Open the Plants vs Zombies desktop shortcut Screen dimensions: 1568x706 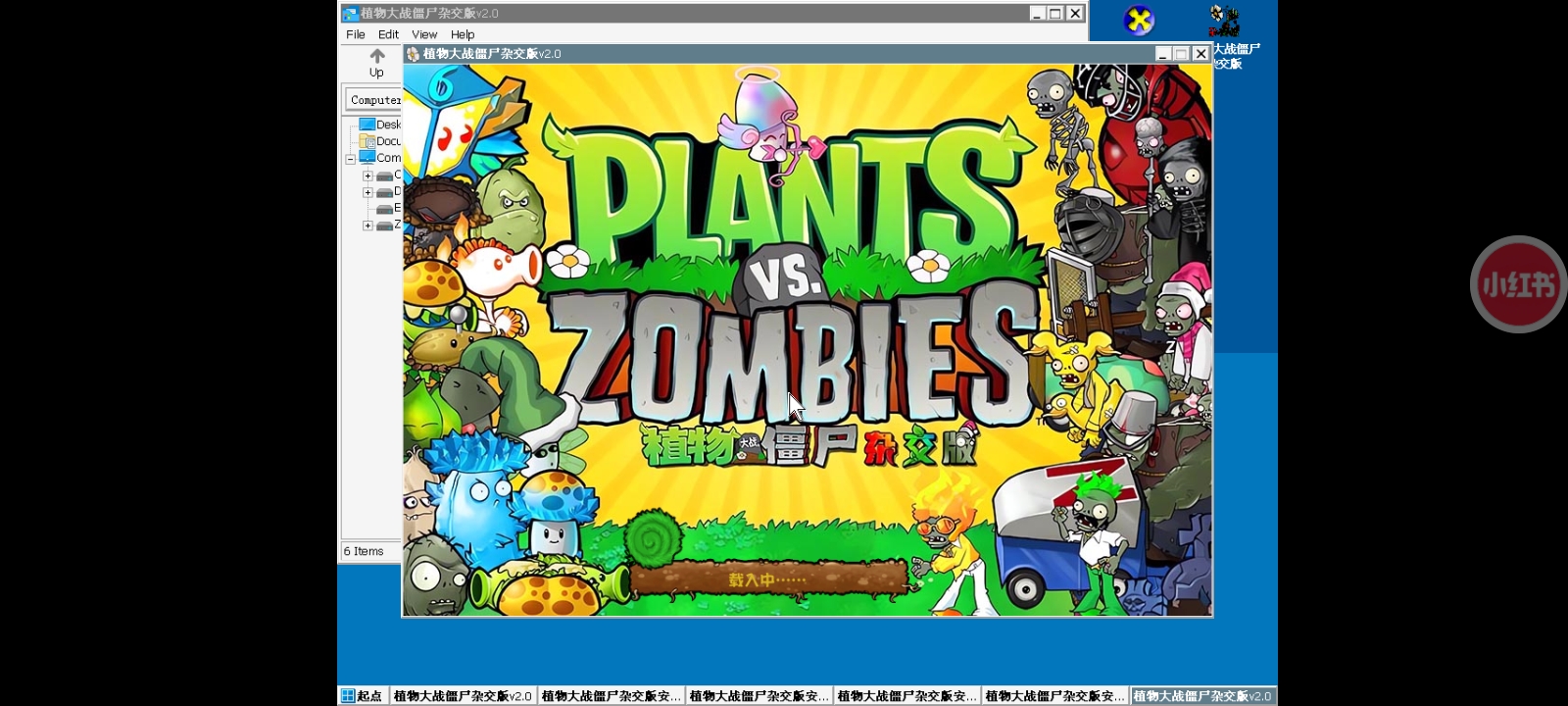(1224, 21)
